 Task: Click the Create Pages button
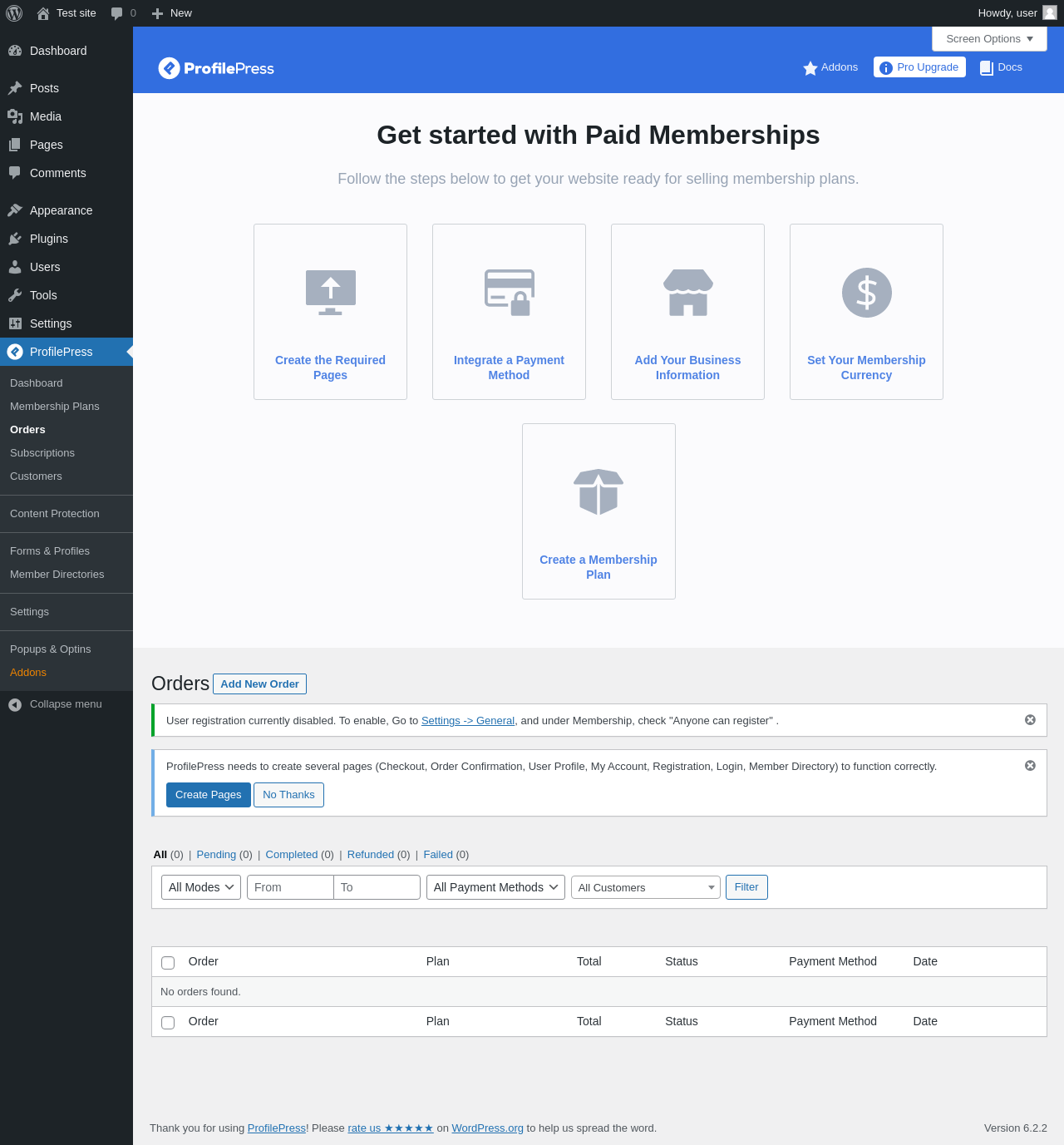coord(209,795)
